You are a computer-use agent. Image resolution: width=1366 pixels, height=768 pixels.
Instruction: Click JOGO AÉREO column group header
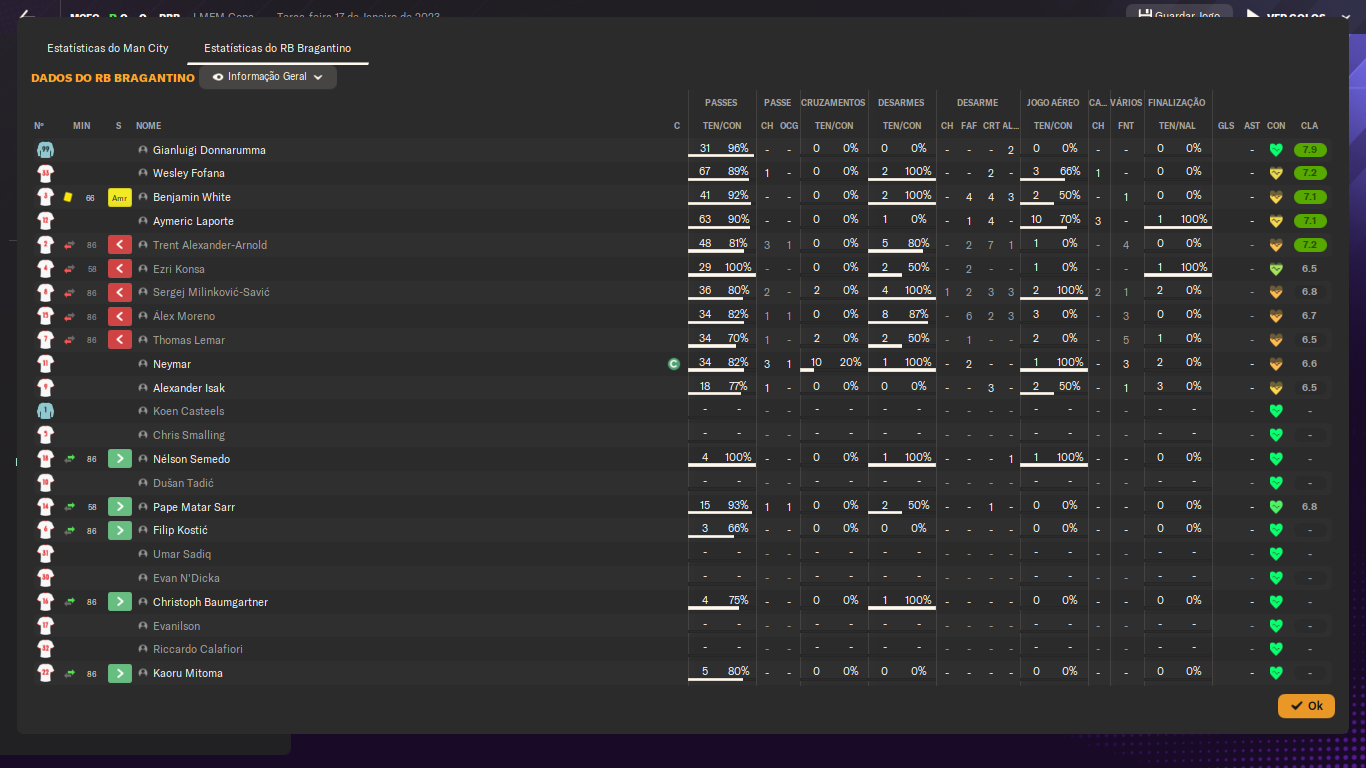(x=1053, y=103)
